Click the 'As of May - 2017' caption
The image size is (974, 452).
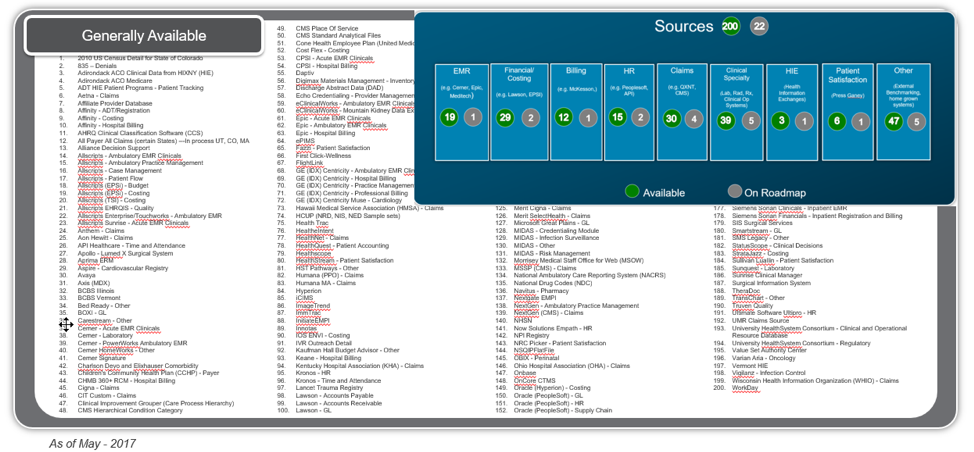[x=92, y=443]
